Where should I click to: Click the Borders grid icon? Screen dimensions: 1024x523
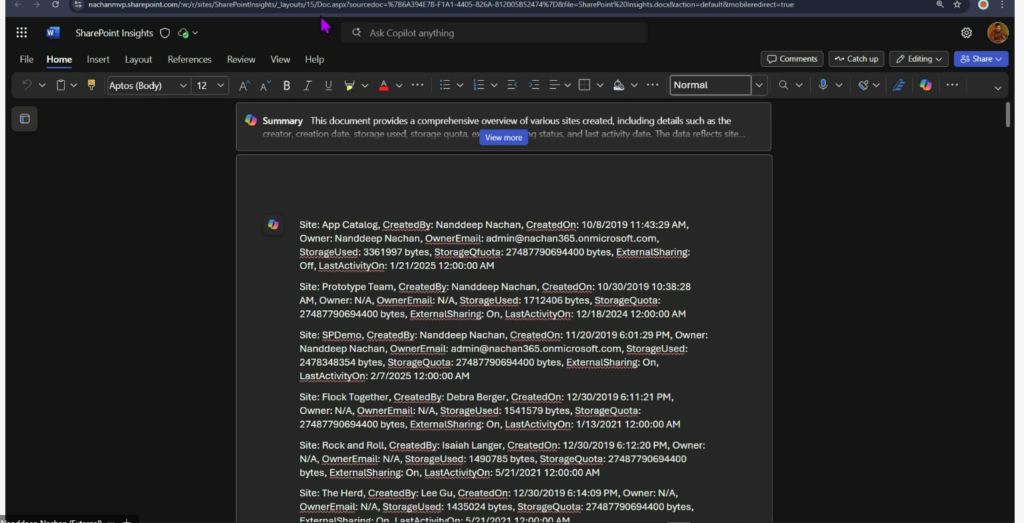tap(584, 85)
